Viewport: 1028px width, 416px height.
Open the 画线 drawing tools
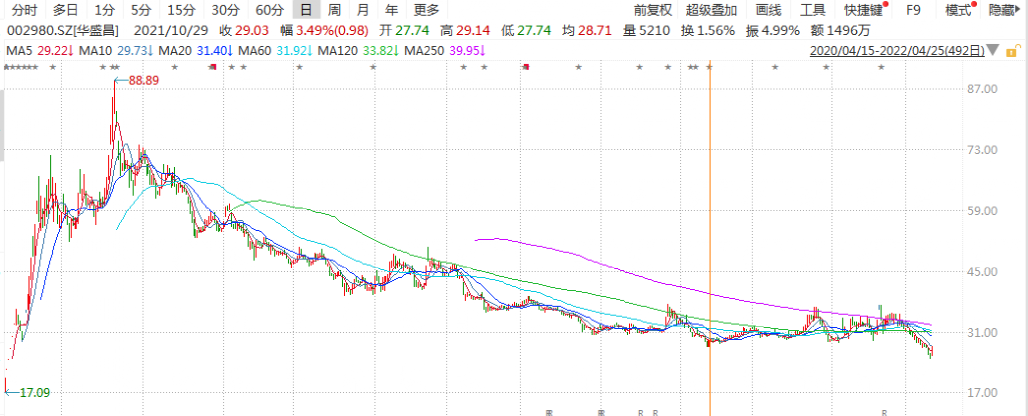click(768, 10)
